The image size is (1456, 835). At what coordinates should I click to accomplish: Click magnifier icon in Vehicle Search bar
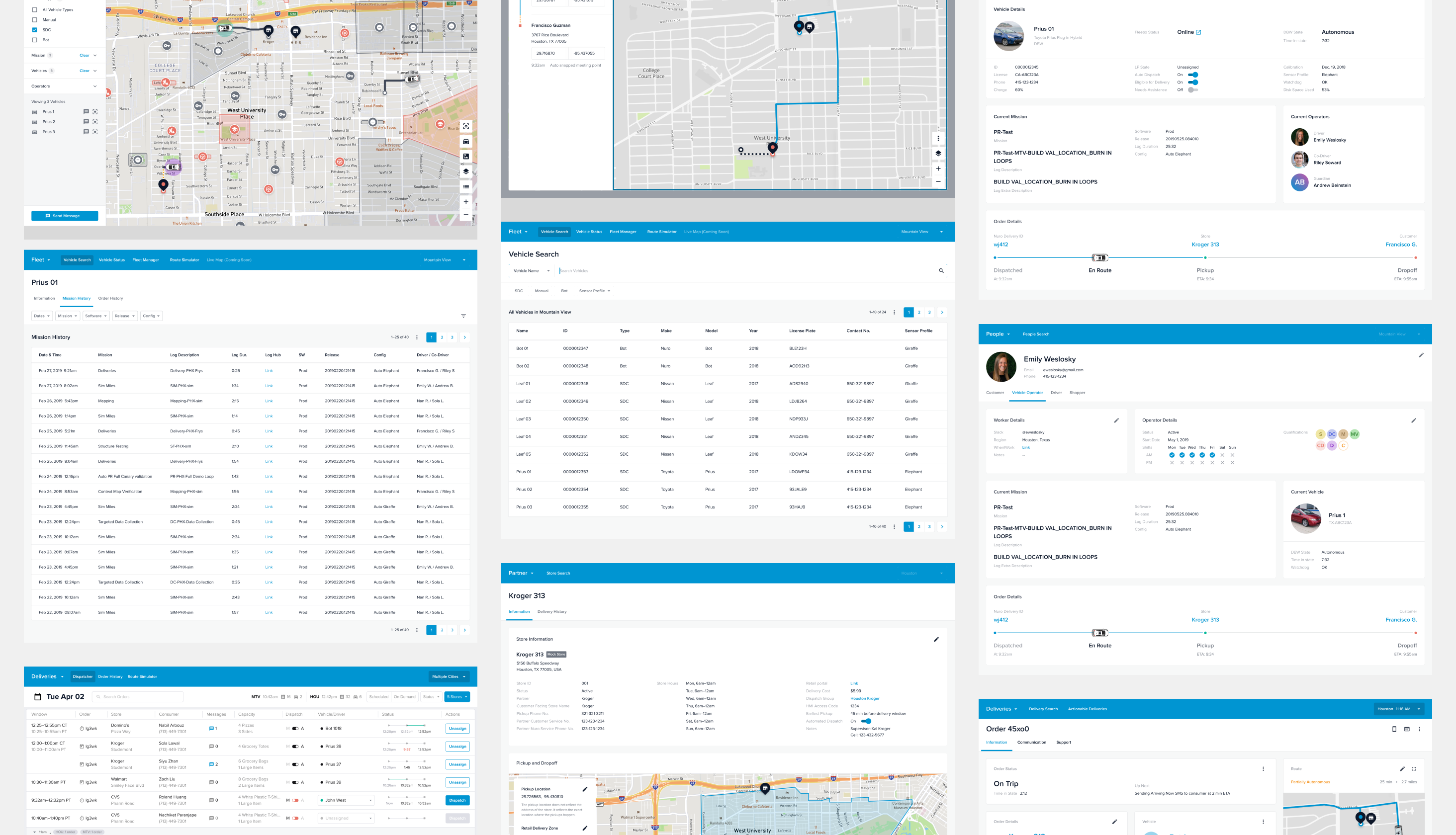click(x=941, y=271)
